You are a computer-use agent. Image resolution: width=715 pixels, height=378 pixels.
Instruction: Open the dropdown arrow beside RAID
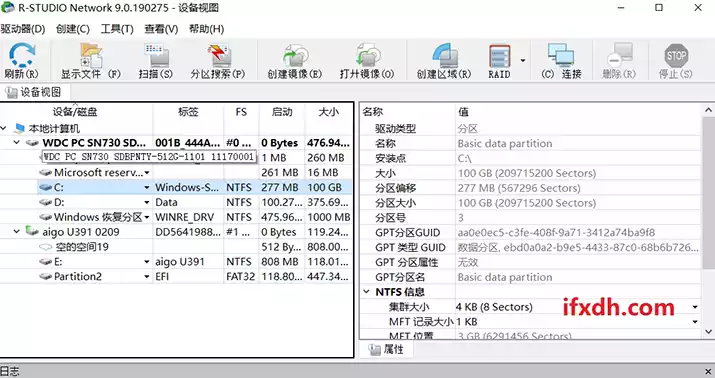point(523,60)
